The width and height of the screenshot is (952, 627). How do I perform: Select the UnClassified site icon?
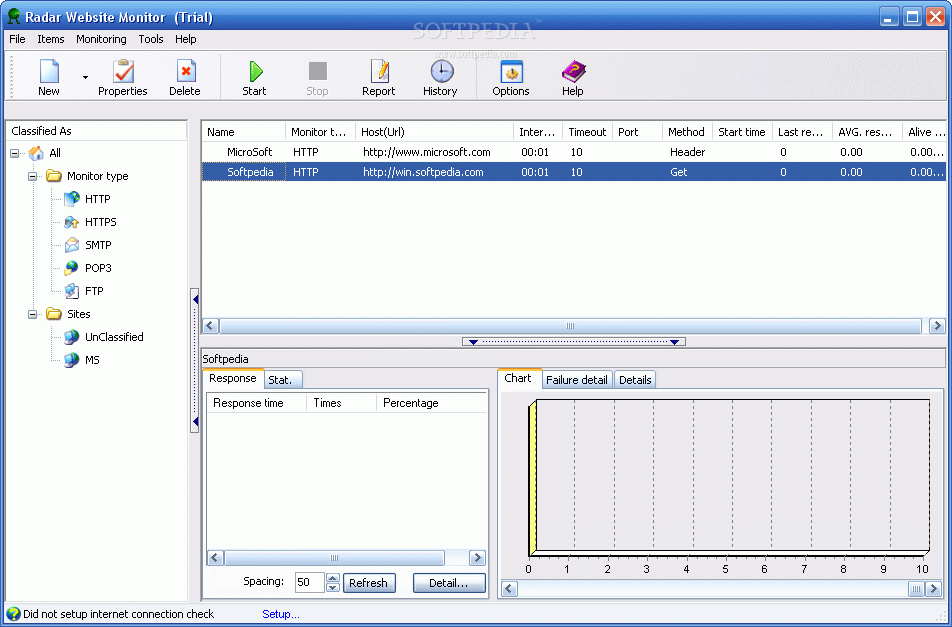[x=72, y=337]
